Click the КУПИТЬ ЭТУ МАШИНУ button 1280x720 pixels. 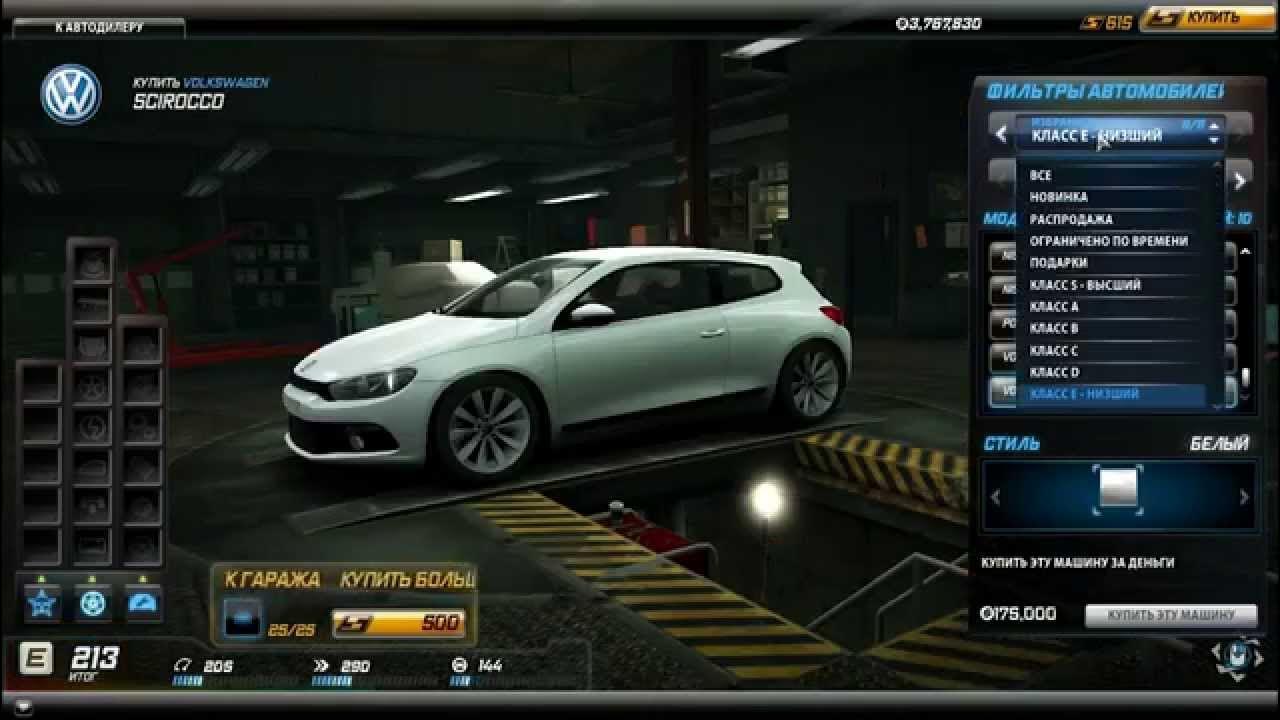pos(1170,615)
